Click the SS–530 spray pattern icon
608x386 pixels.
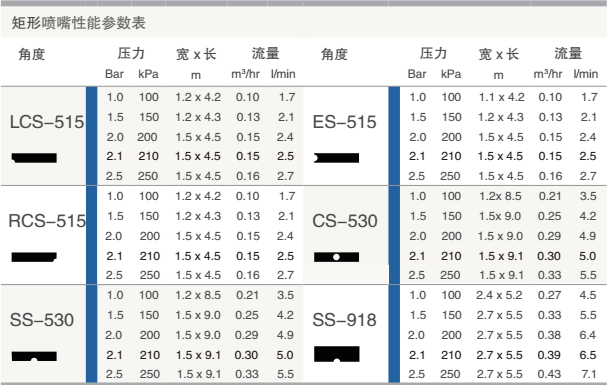[x=34, y=356]
